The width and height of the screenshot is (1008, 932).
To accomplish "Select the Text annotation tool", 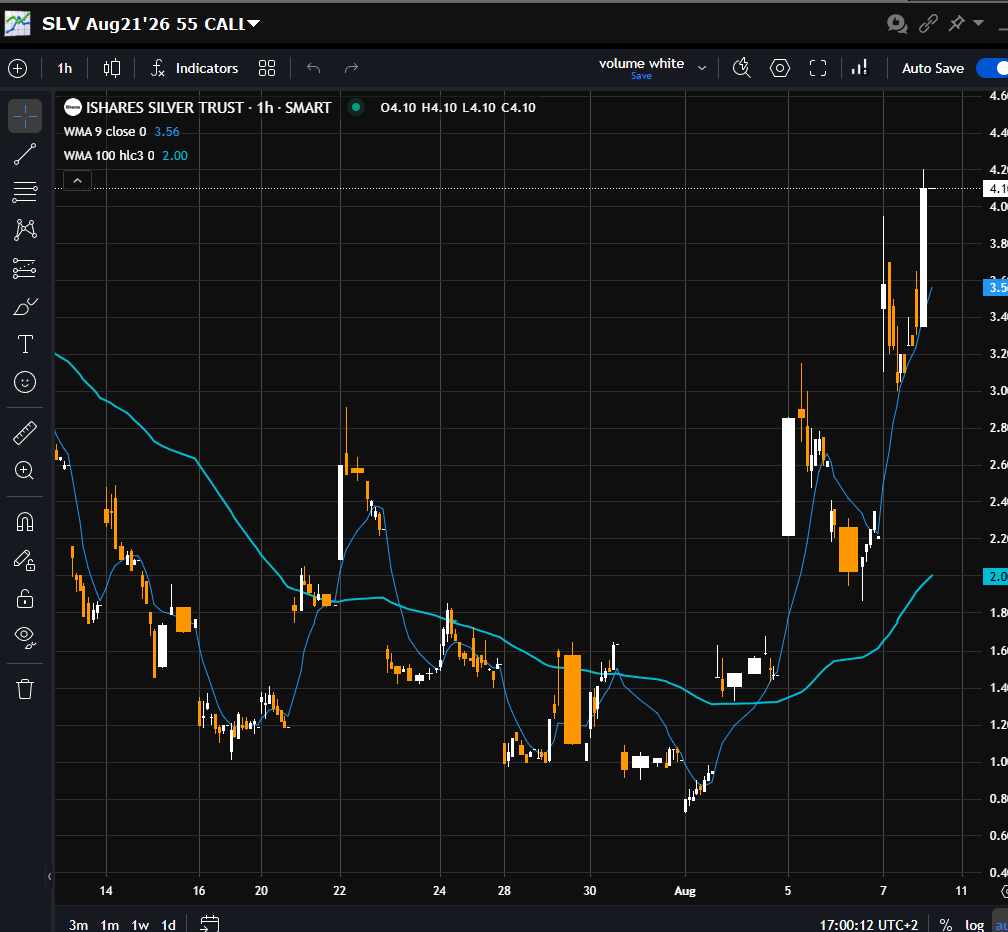I will click(24, 344).
